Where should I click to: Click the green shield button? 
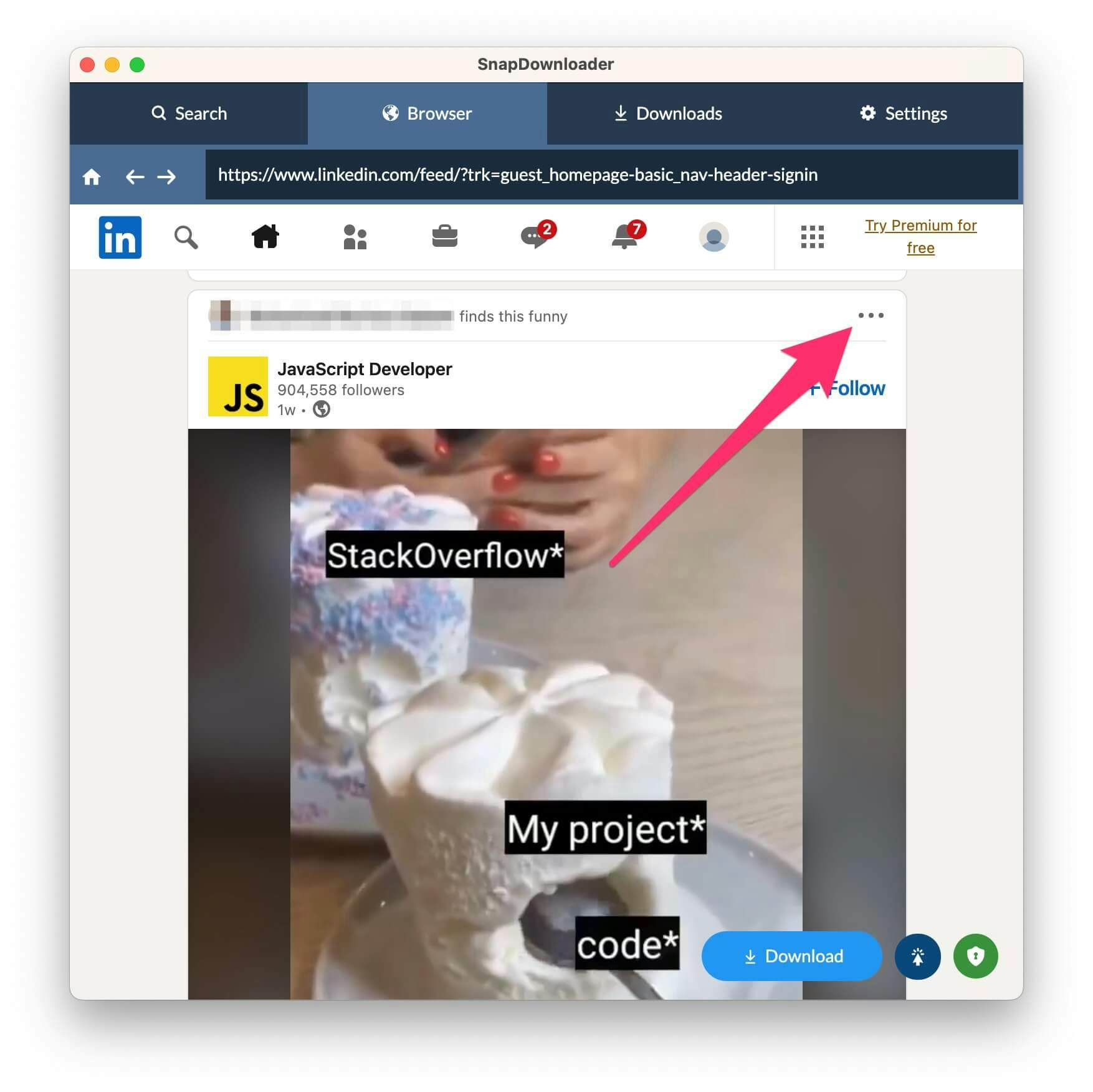tap(976, 956)
